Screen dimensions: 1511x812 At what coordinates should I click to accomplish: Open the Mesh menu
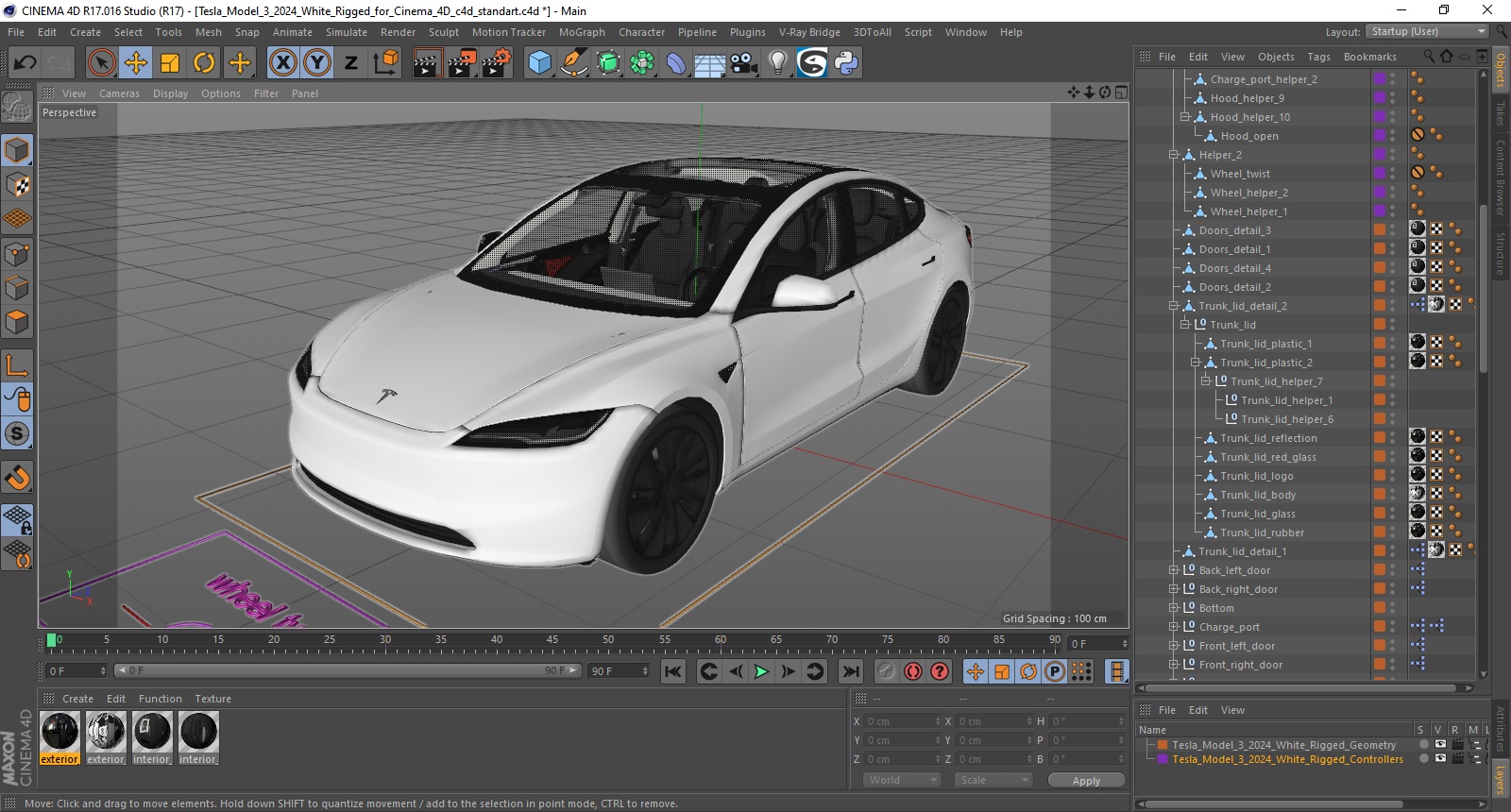point(208,32)
